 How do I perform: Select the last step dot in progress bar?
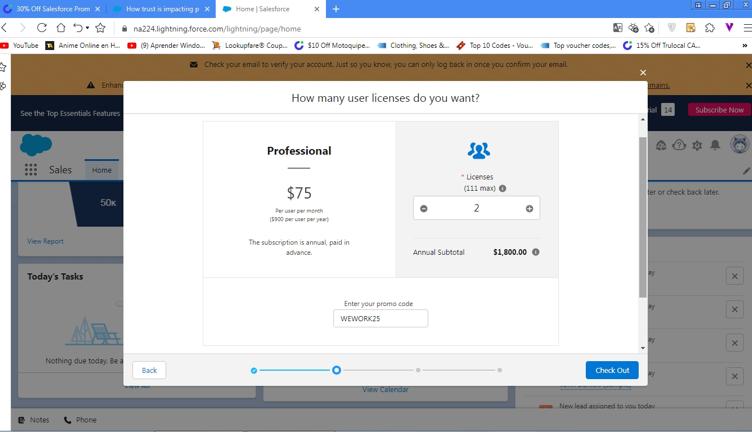tap(500, 370)
